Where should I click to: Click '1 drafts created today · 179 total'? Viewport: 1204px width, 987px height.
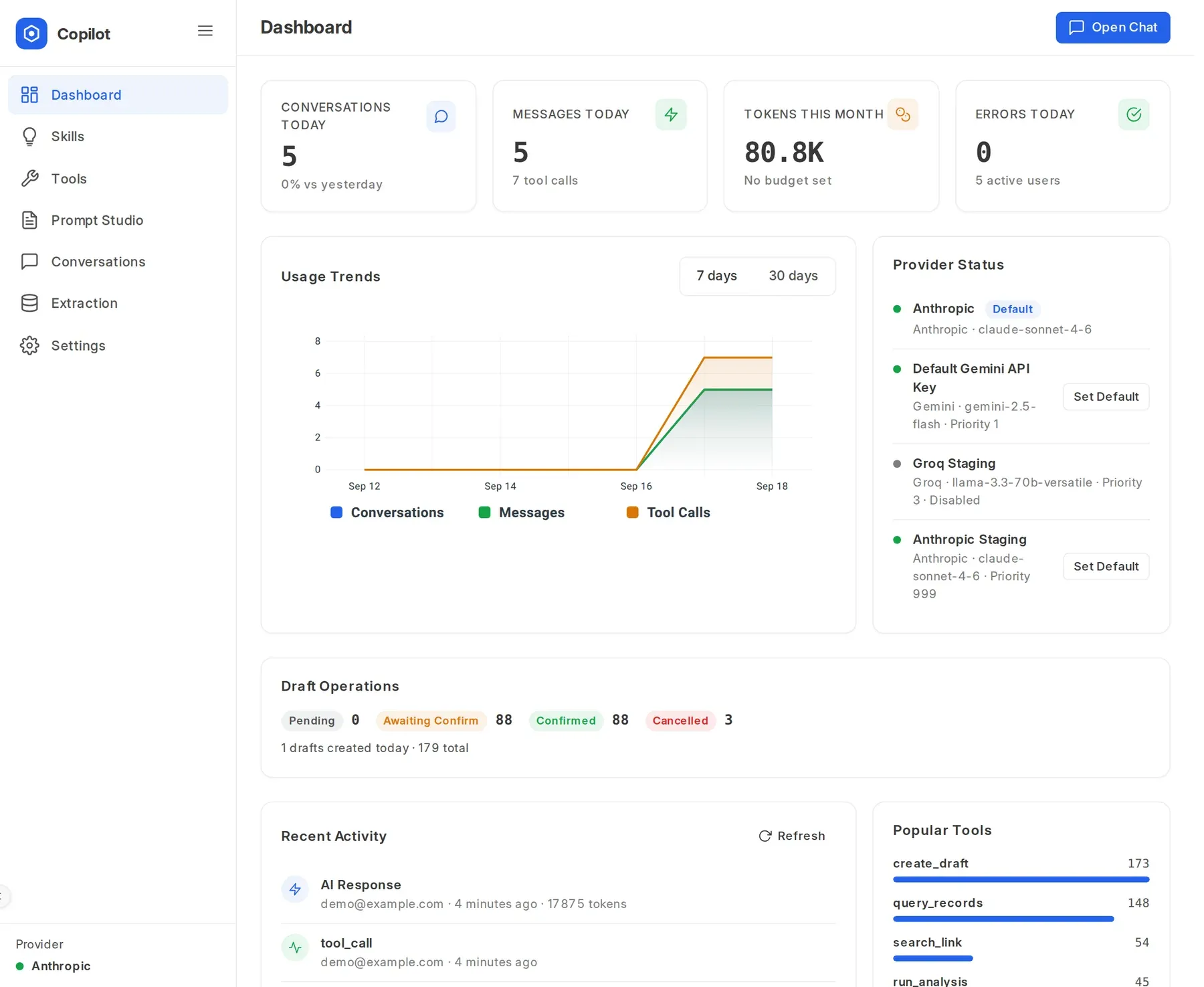[x=375, y=748]
